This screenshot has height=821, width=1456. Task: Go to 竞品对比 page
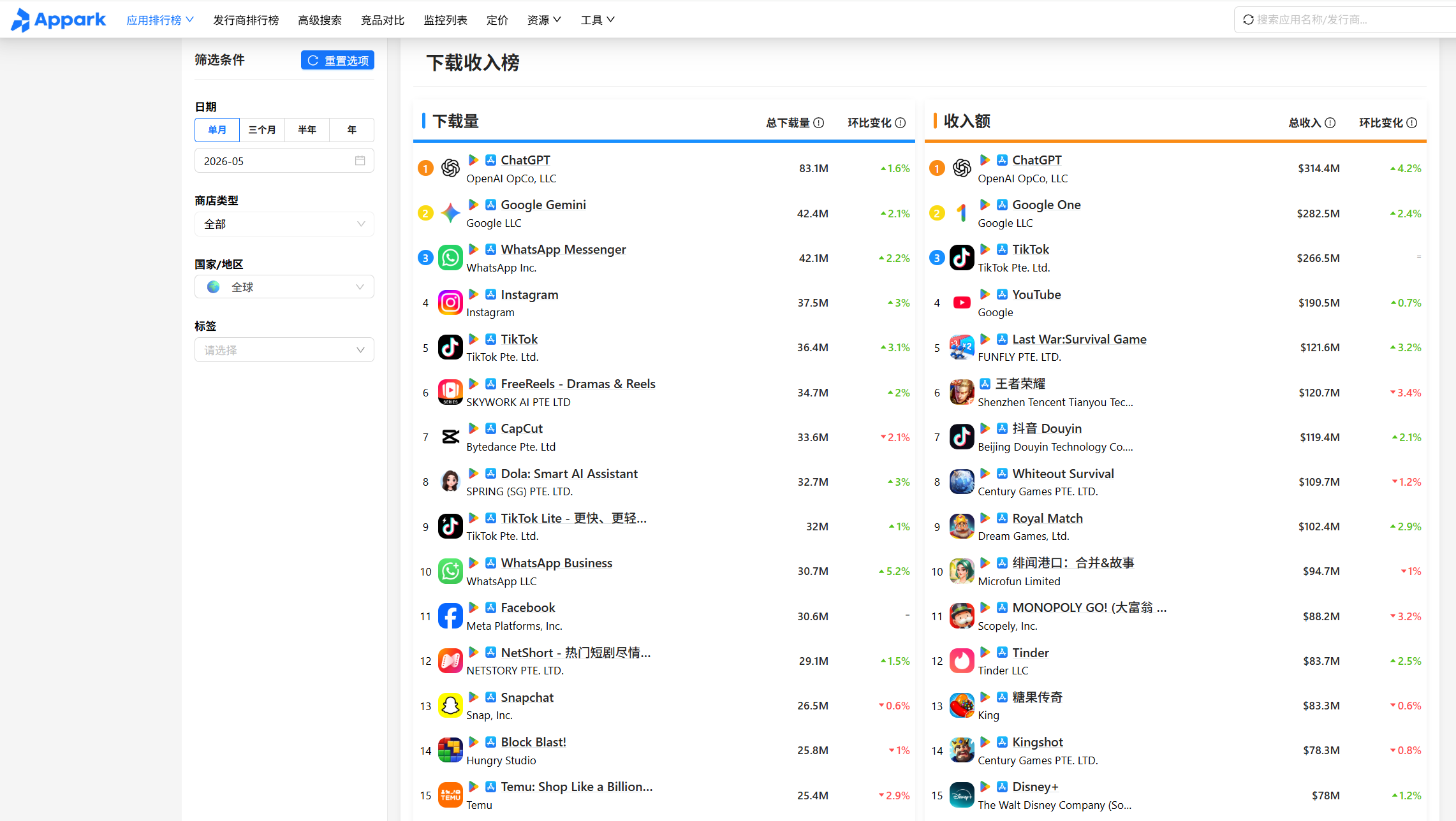point(383,20)
